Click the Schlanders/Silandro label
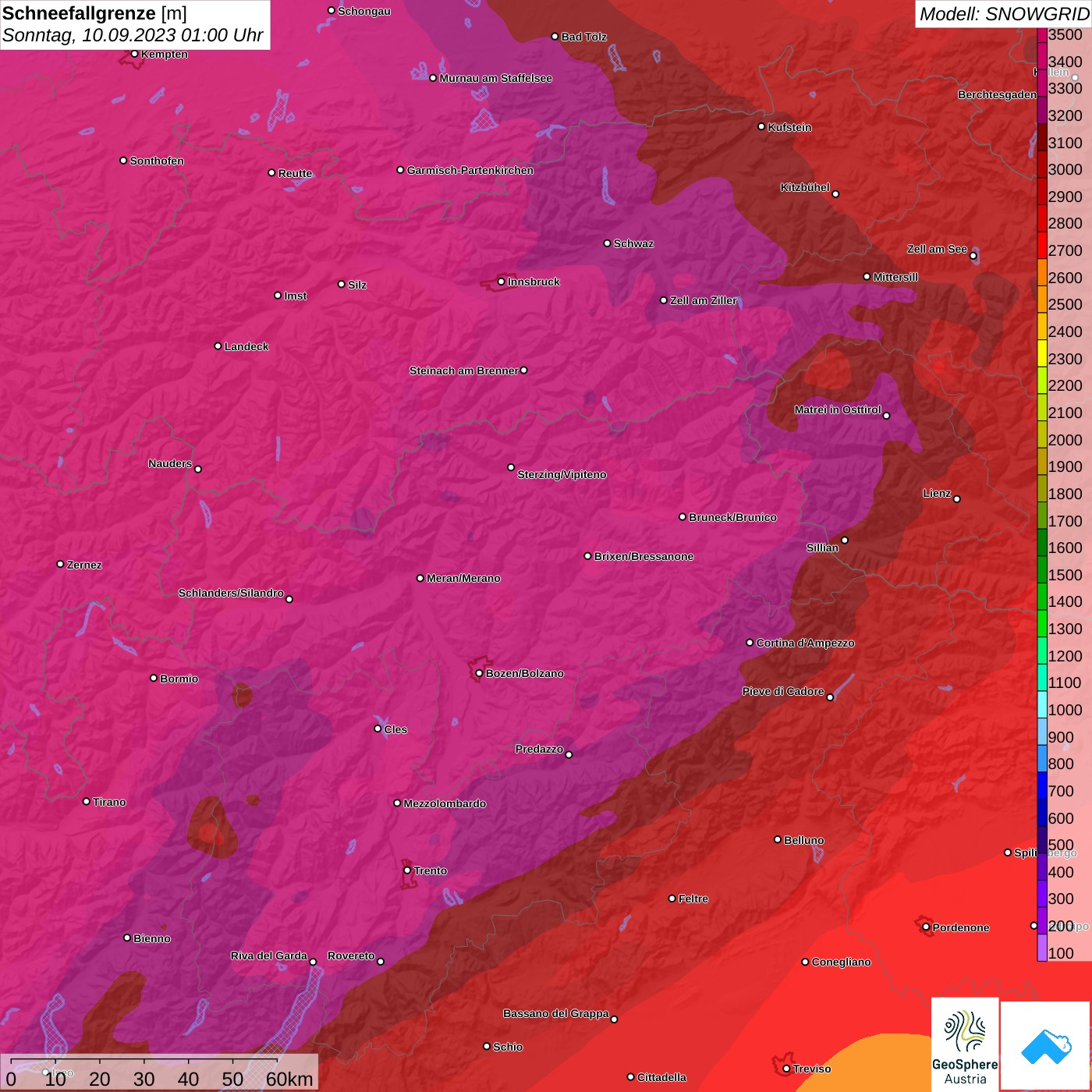Image resolution: width=1092 pixels, height=1092 pixels. (231, 593)
